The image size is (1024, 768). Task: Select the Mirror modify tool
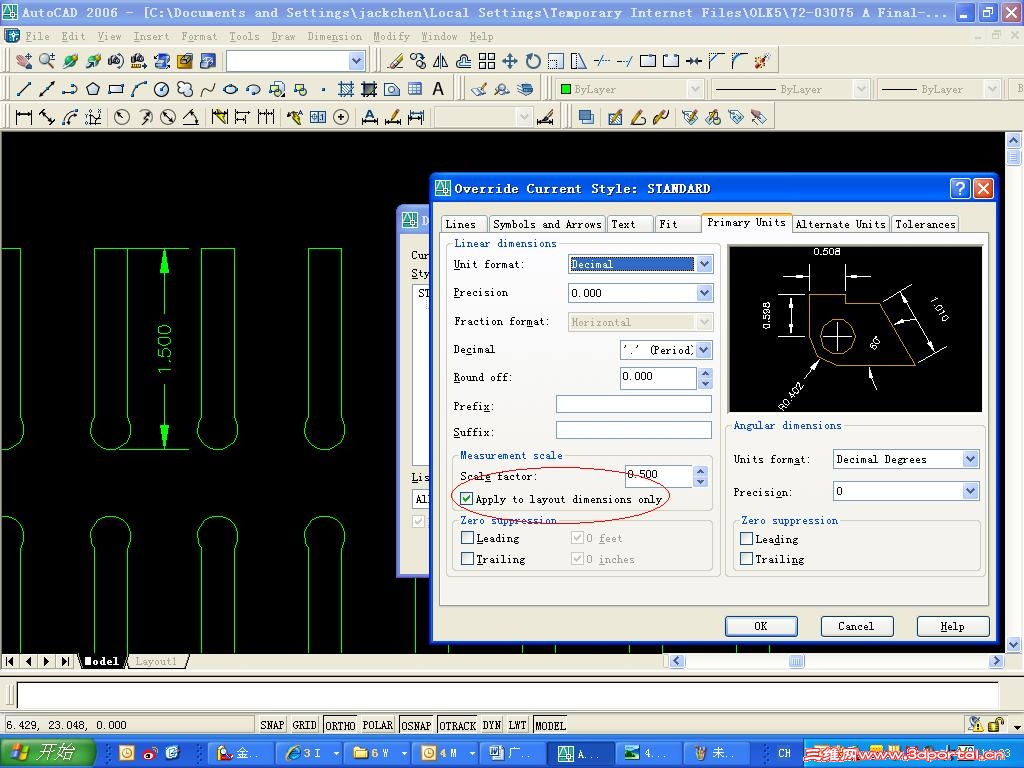(x=441, y=61)
